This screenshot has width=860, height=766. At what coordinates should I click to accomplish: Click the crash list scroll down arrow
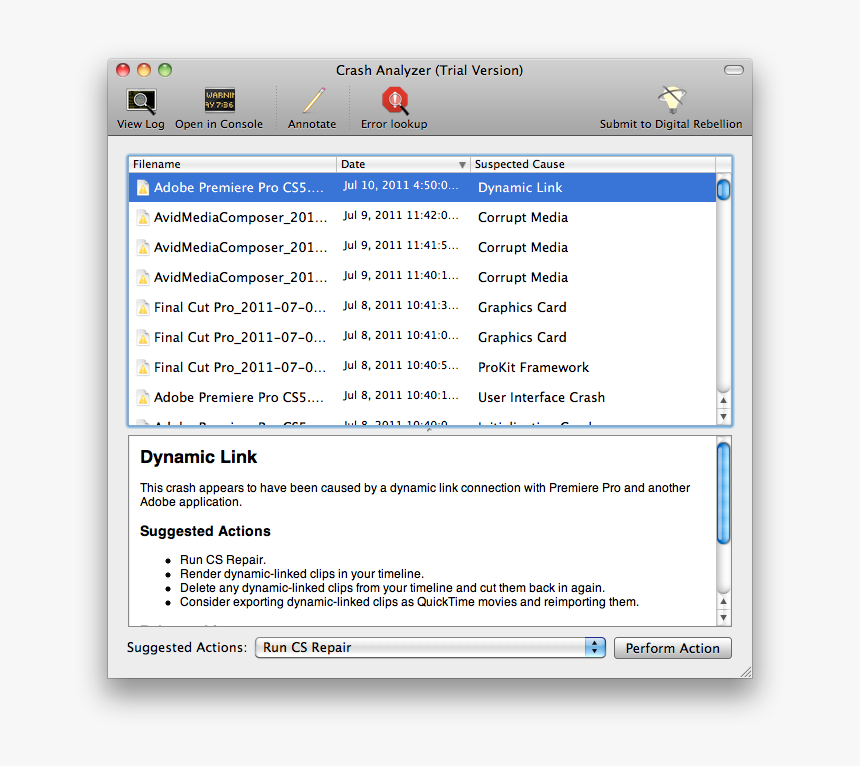click(x=724, y=416)
